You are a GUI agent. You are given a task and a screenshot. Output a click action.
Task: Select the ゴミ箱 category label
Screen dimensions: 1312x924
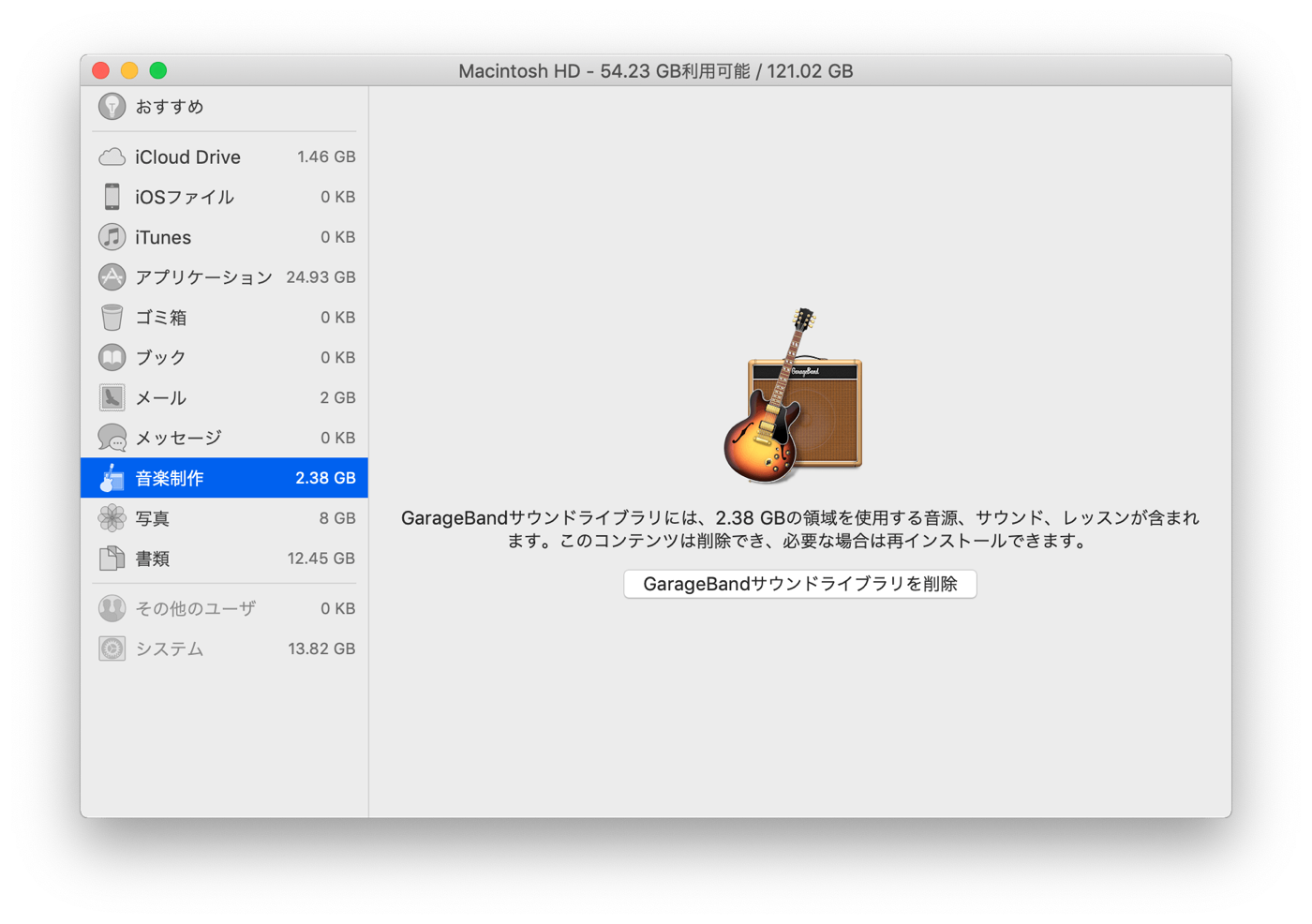[x=161, y=318]
